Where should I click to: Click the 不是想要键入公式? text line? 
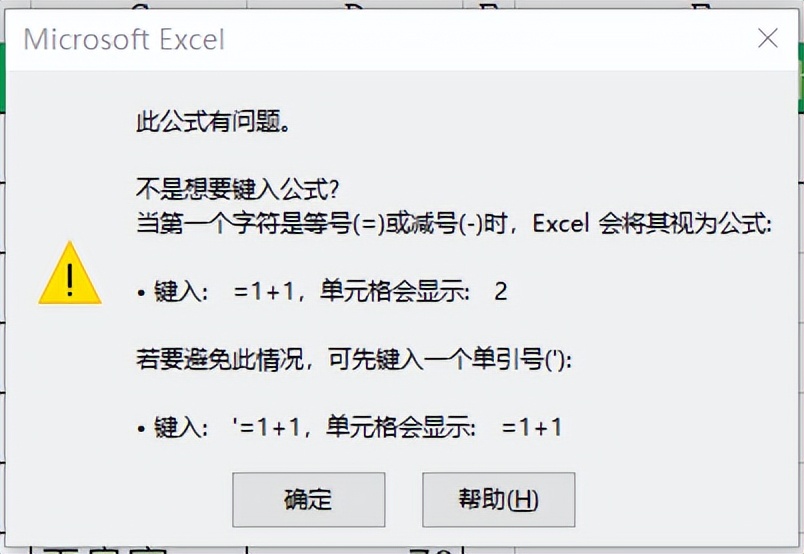pos(237,189)
